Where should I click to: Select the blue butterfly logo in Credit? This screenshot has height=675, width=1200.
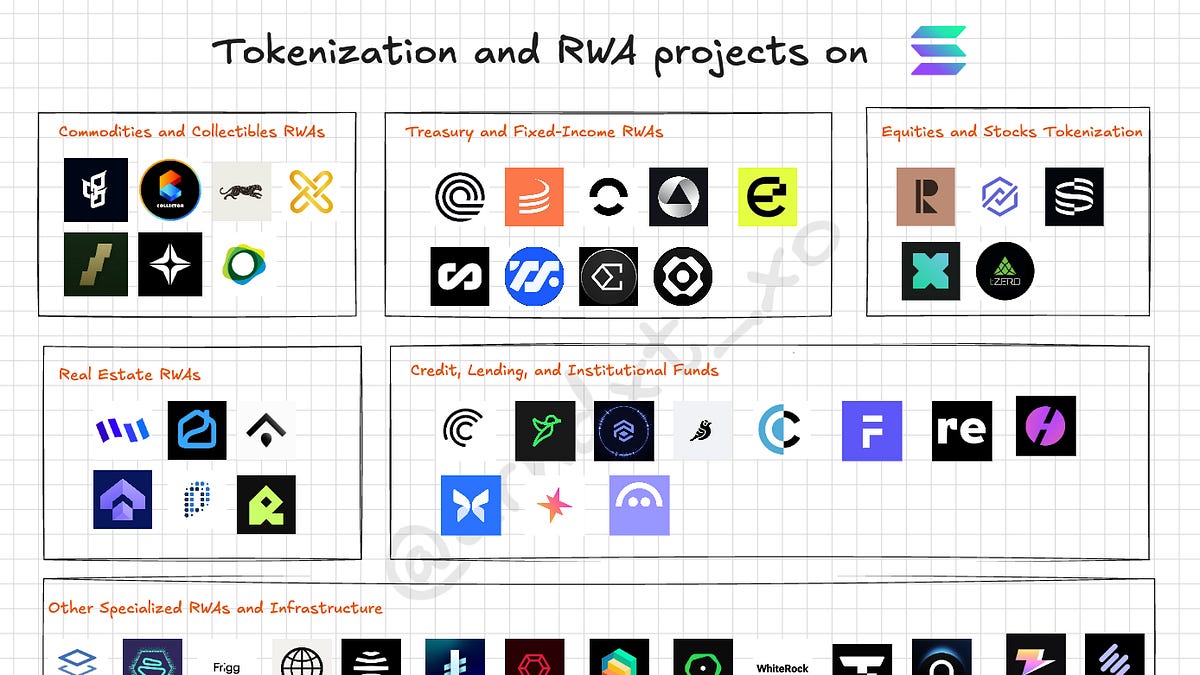point(470,505)
